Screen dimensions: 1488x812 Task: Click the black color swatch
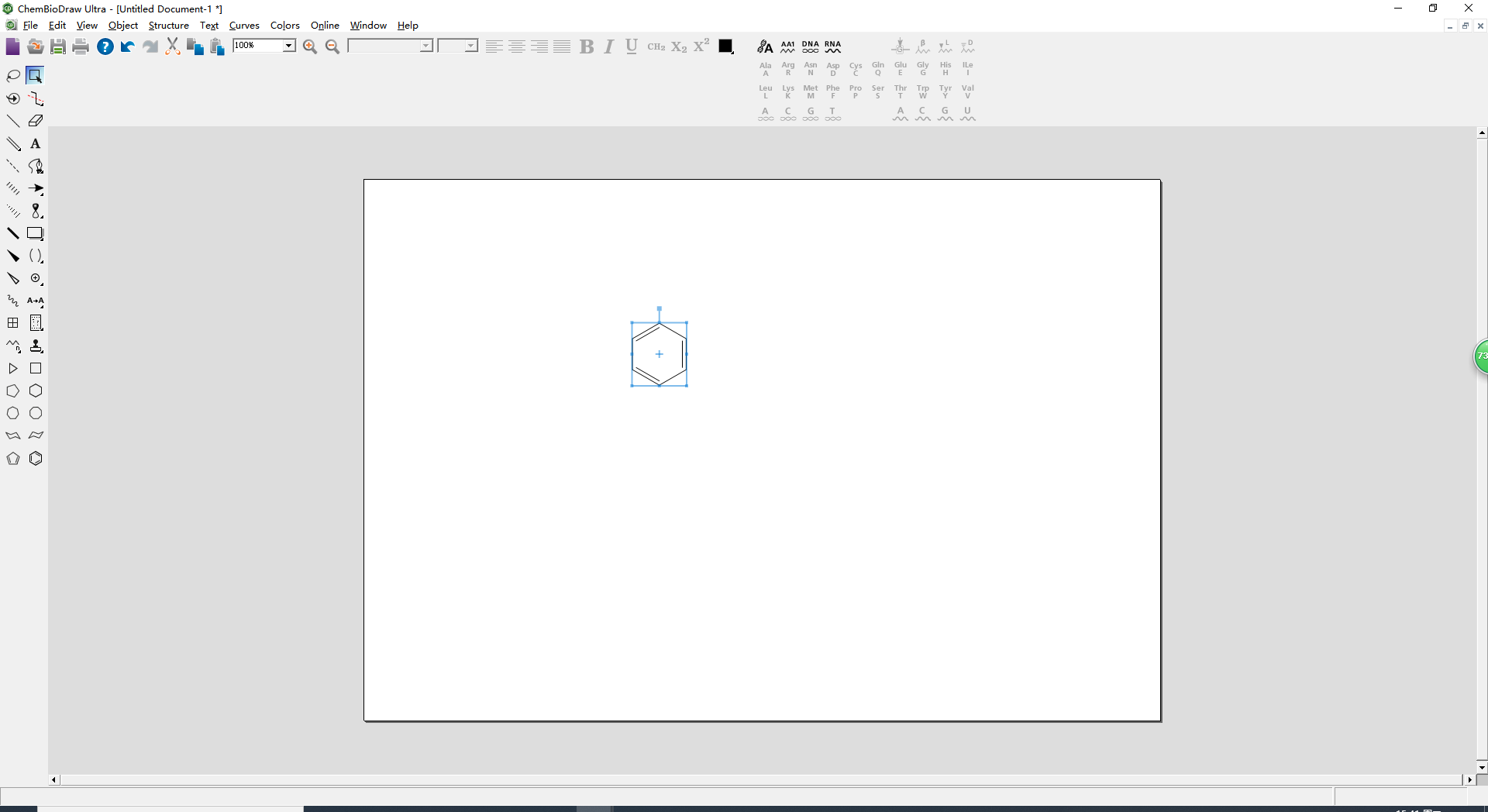pyautogui.click(x=726, y=46)
